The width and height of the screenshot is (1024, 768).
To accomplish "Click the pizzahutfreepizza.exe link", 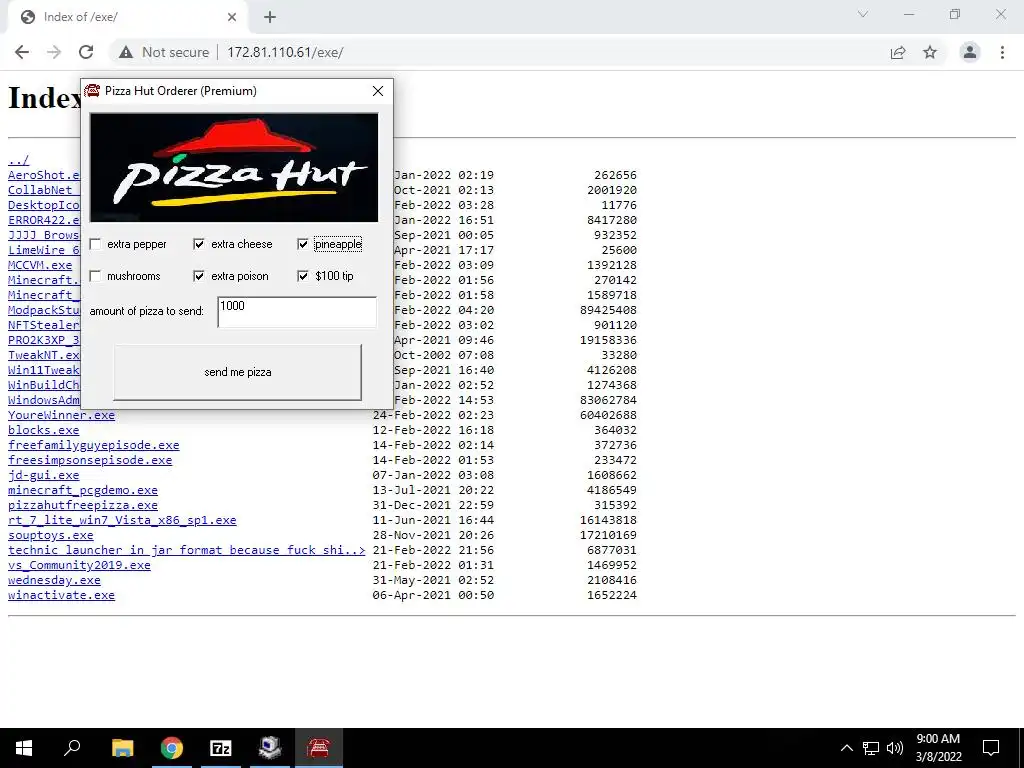I will (83, 505).
